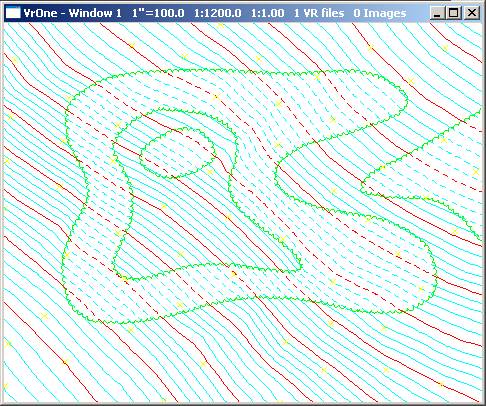Pick the yellow spot marker nearest the top-right corner
The height and width of the screenshot is (406, 486).
[x=445, y=48]
